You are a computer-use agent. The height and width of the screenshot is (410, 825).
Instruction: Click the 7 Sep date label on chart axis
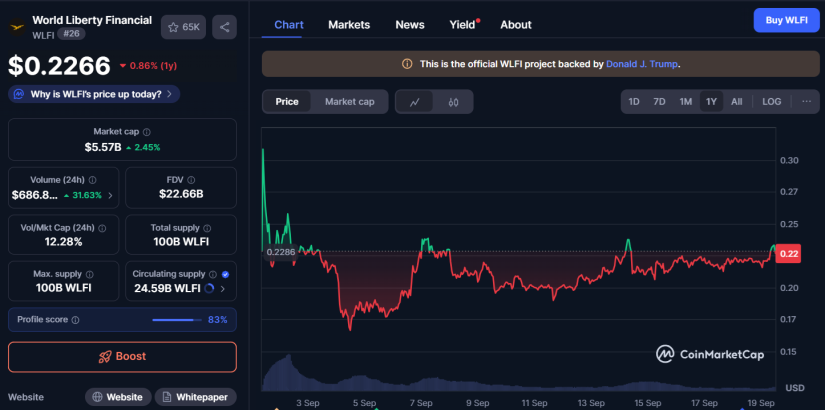click(x=421, y=403)
